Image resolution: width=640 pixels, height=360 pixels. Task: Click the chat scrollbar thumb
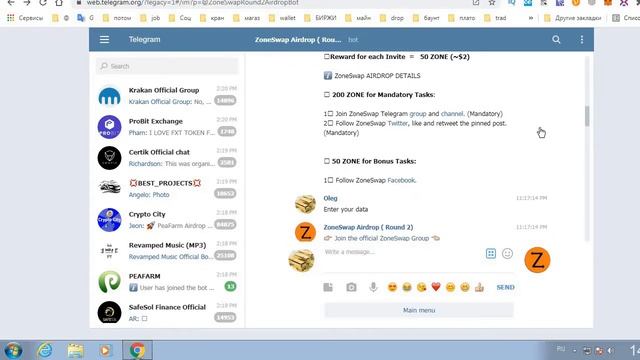click(x=587, y=116)
